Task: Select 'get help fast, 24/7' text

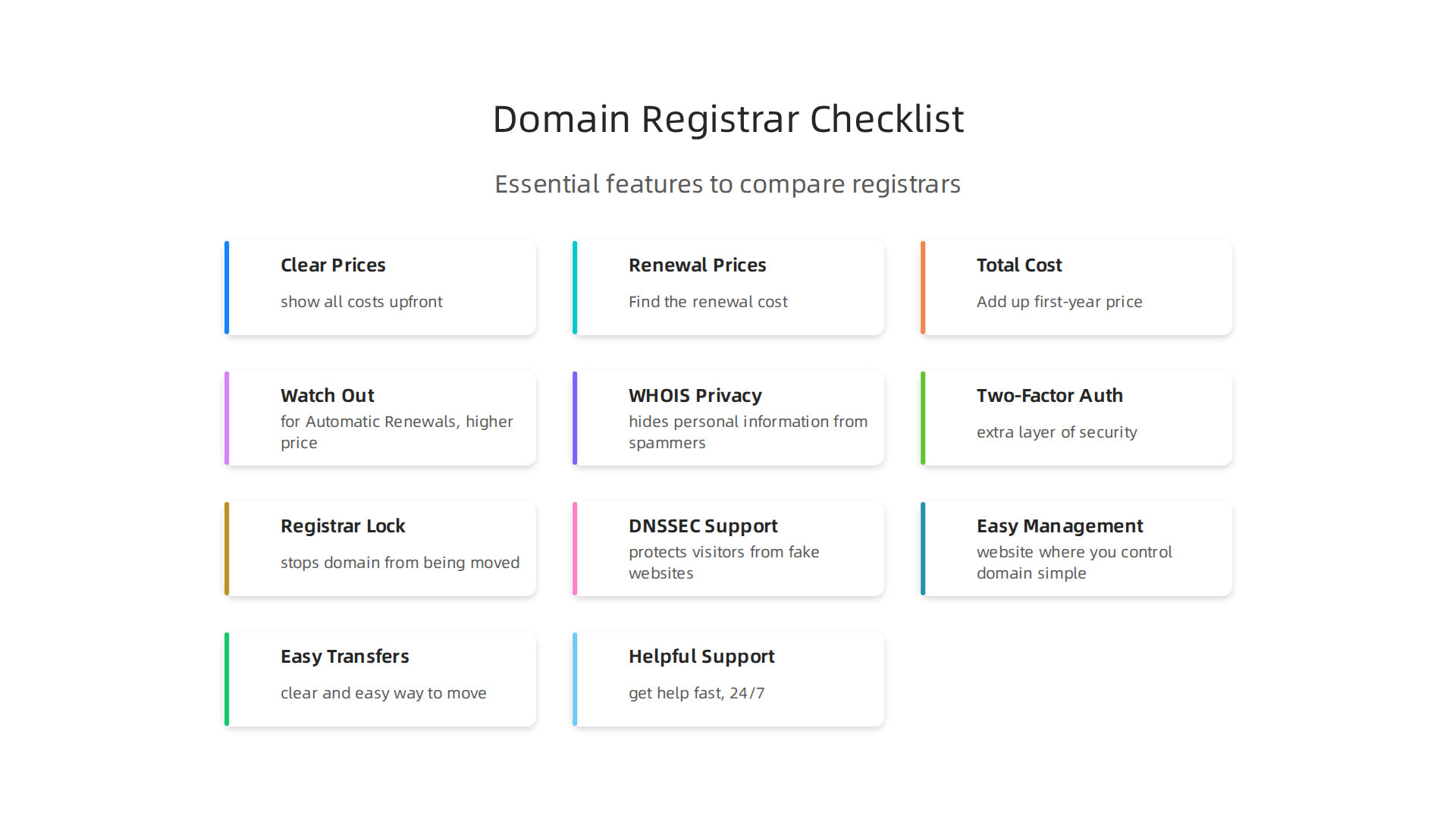Action: (x=697, y=693)
